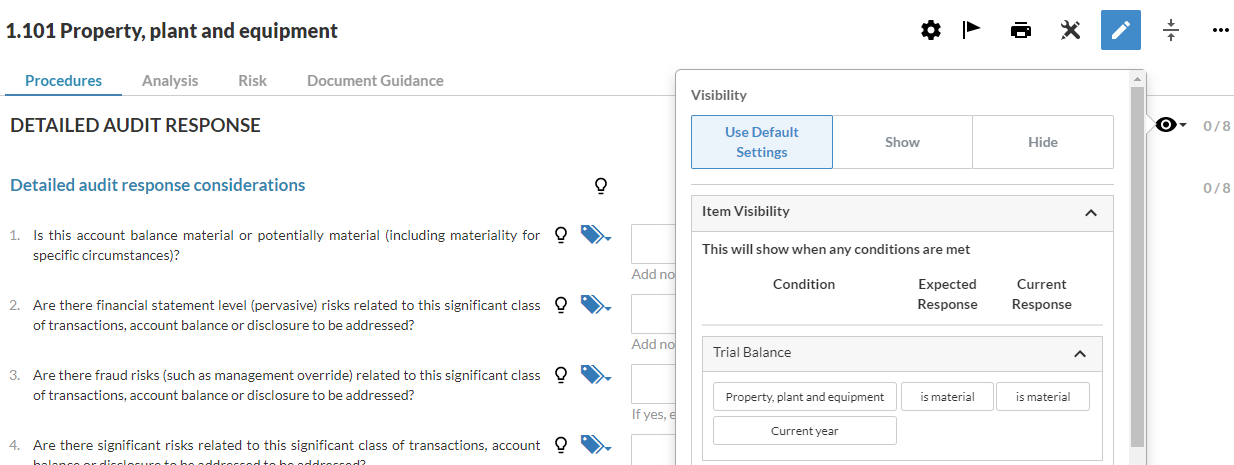Collapse the Trial Balance condition group
1234x465 pixels.
point(1080,353)
